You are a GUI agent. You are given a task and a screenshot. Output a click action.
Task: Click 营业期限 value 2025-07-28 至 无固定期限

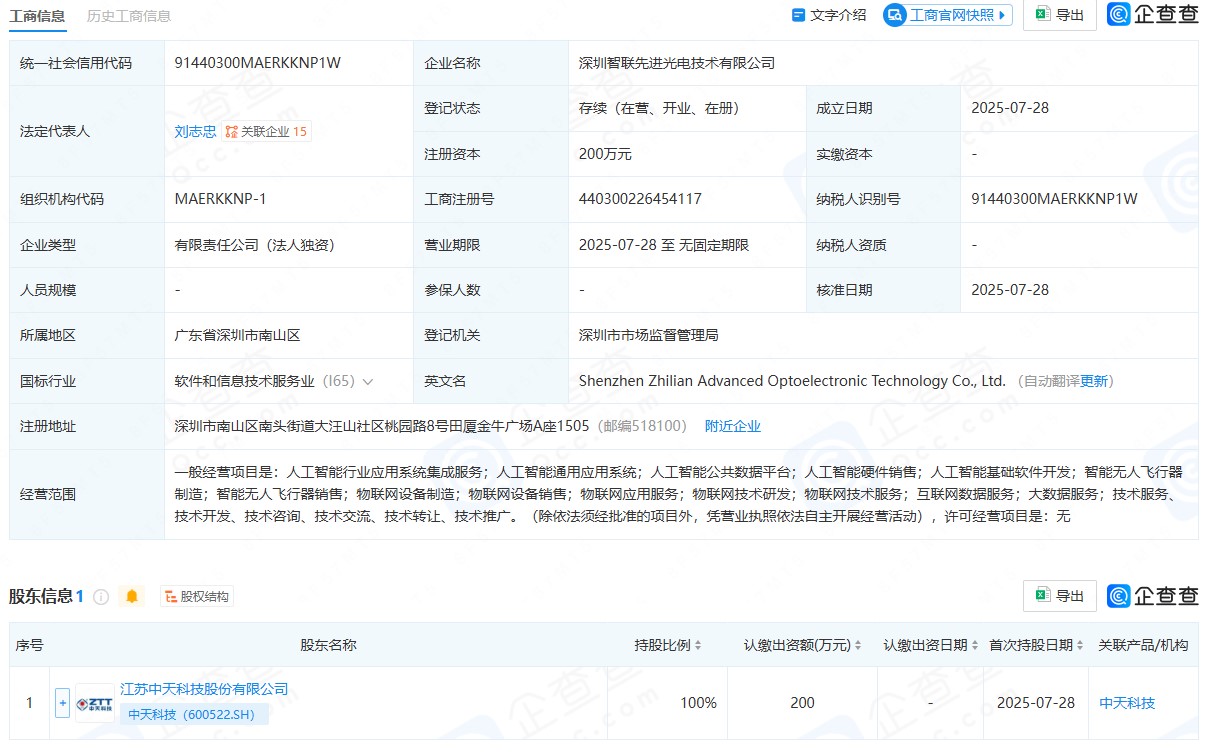664,245
